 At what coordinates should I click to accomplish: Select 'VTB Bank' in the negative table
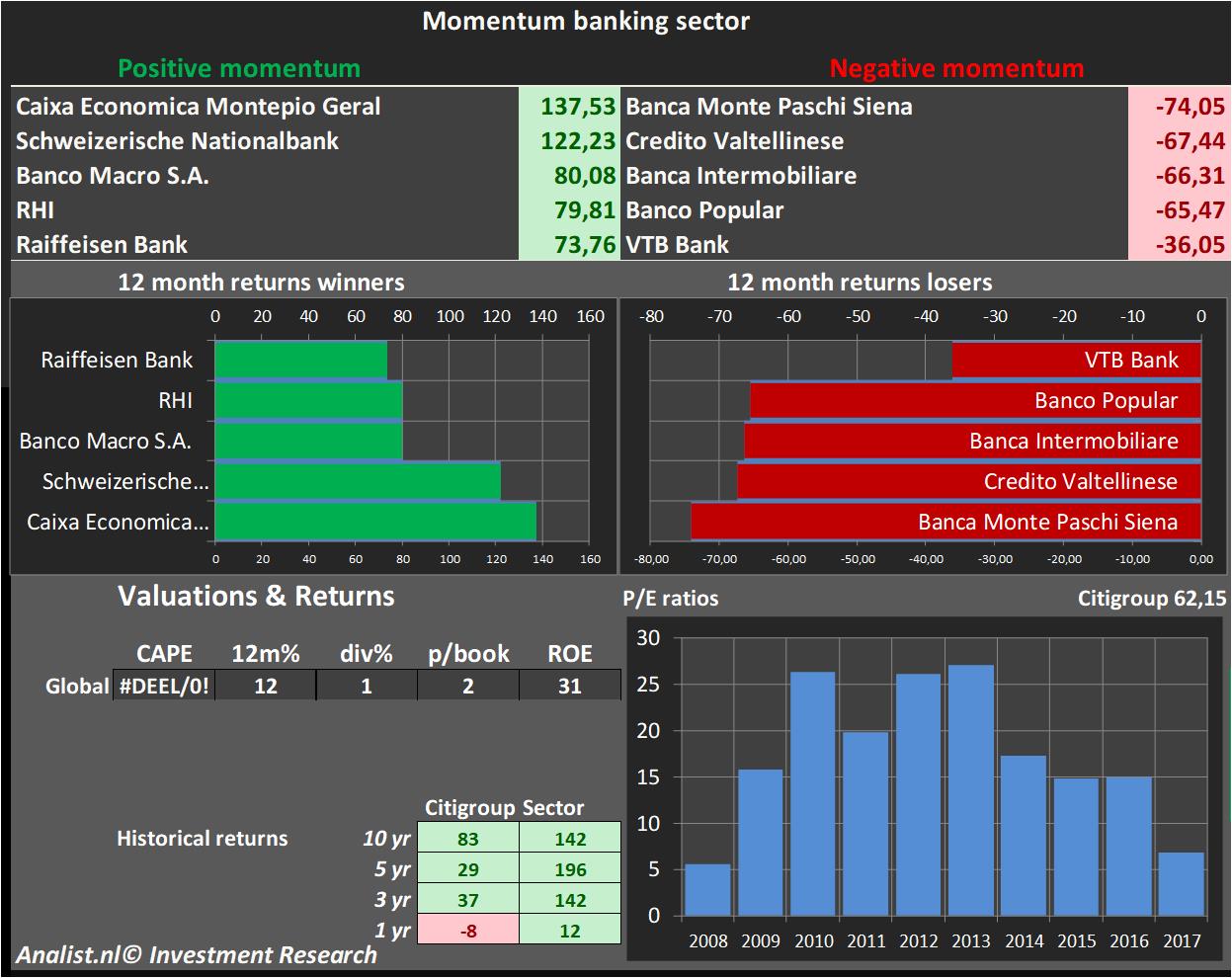tap(677, 245)
